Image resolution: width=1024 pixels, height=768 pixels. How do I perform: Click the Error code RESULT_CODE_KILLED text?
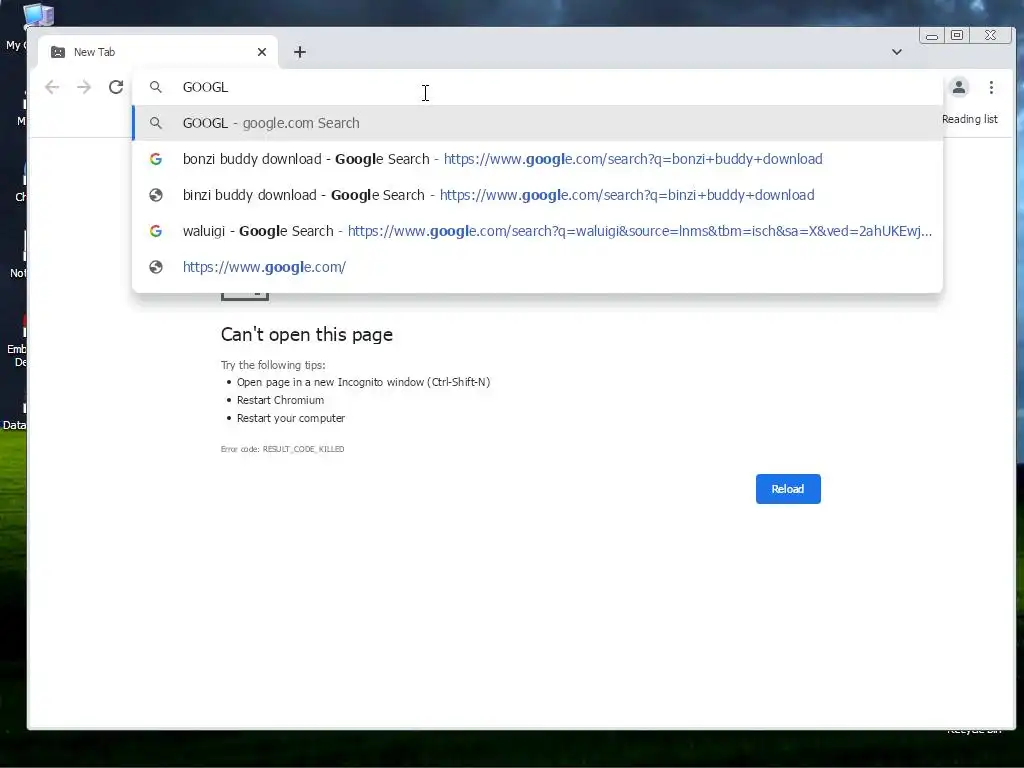[282, 449]
